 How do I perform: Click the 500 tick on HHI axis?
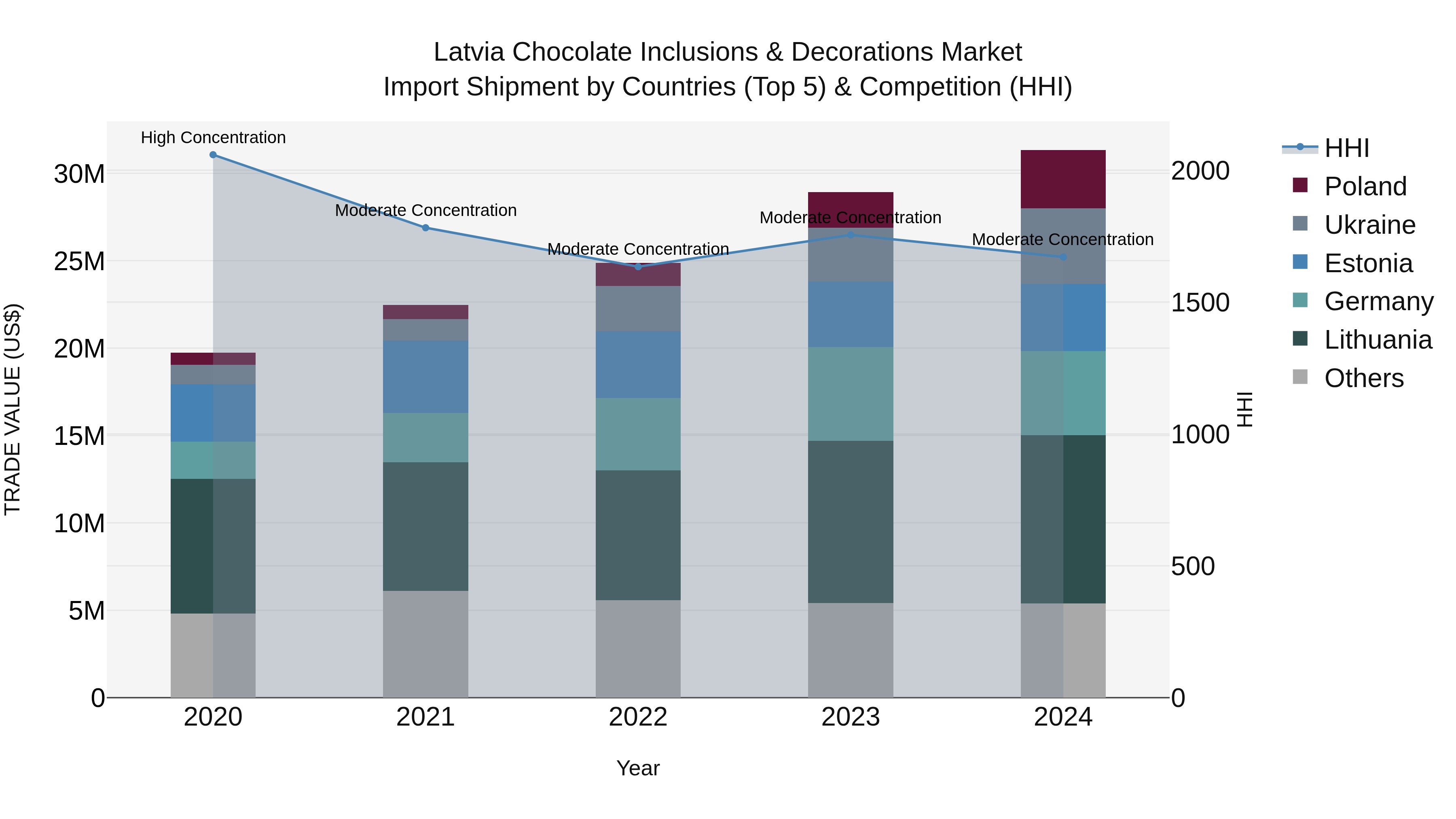tap(1193, 566)
